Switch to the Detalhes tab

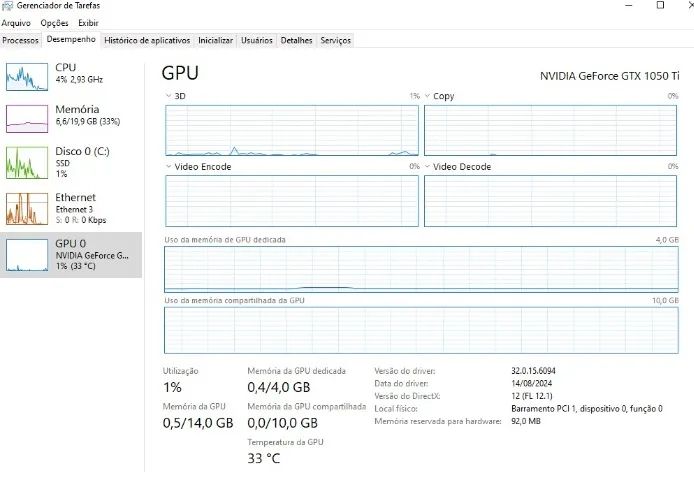[x=296, y=40]
